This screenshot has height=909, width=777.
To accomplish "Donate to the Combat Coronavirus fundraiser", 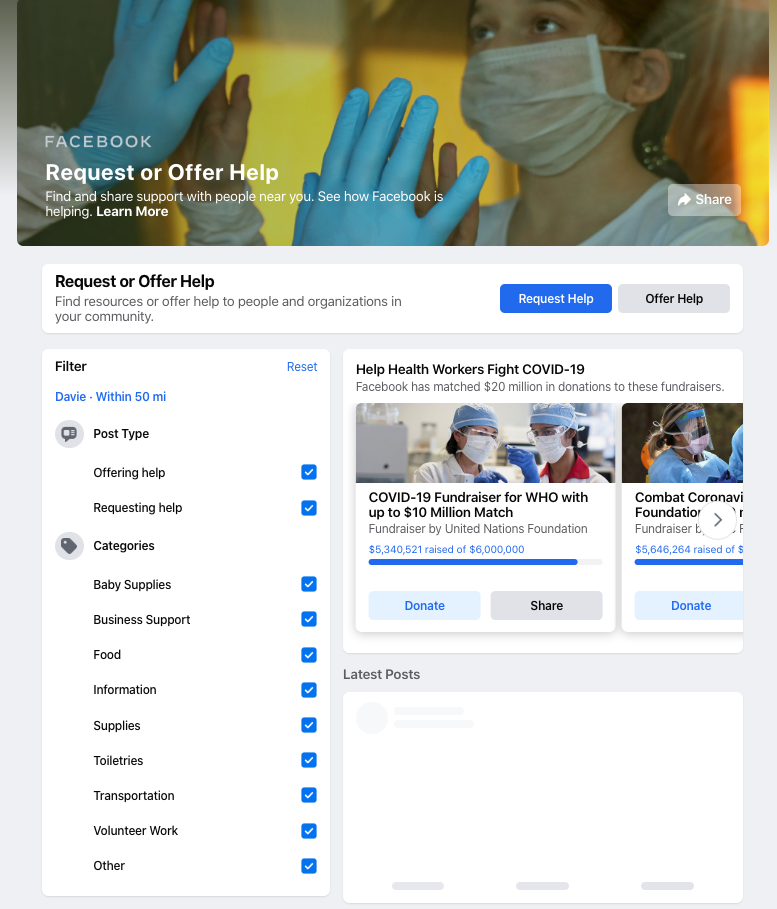I will click(689, 605).
